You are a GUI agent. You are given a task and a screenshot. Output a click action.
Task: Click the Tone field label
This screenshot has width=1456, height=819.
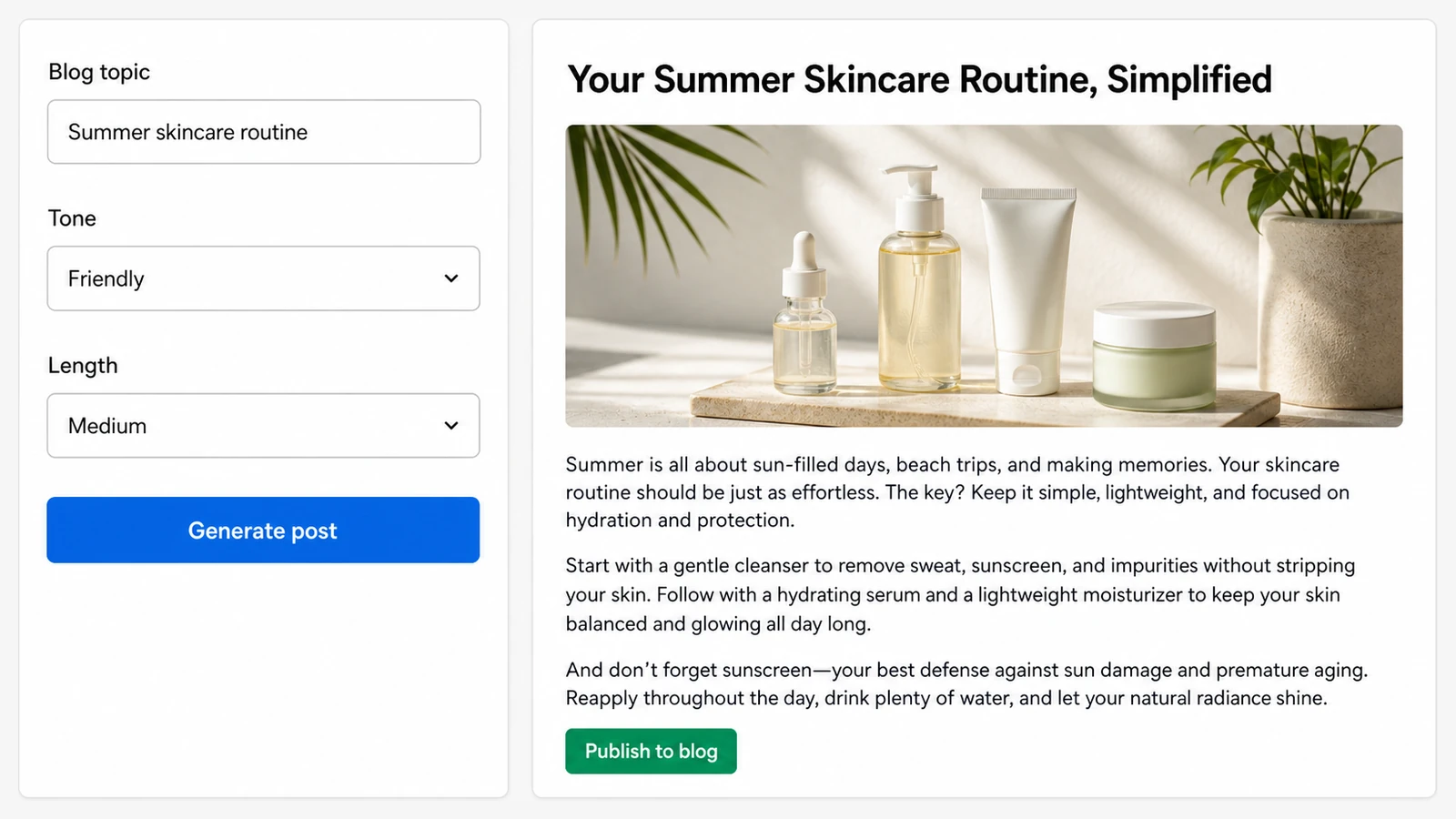point(72,218)
